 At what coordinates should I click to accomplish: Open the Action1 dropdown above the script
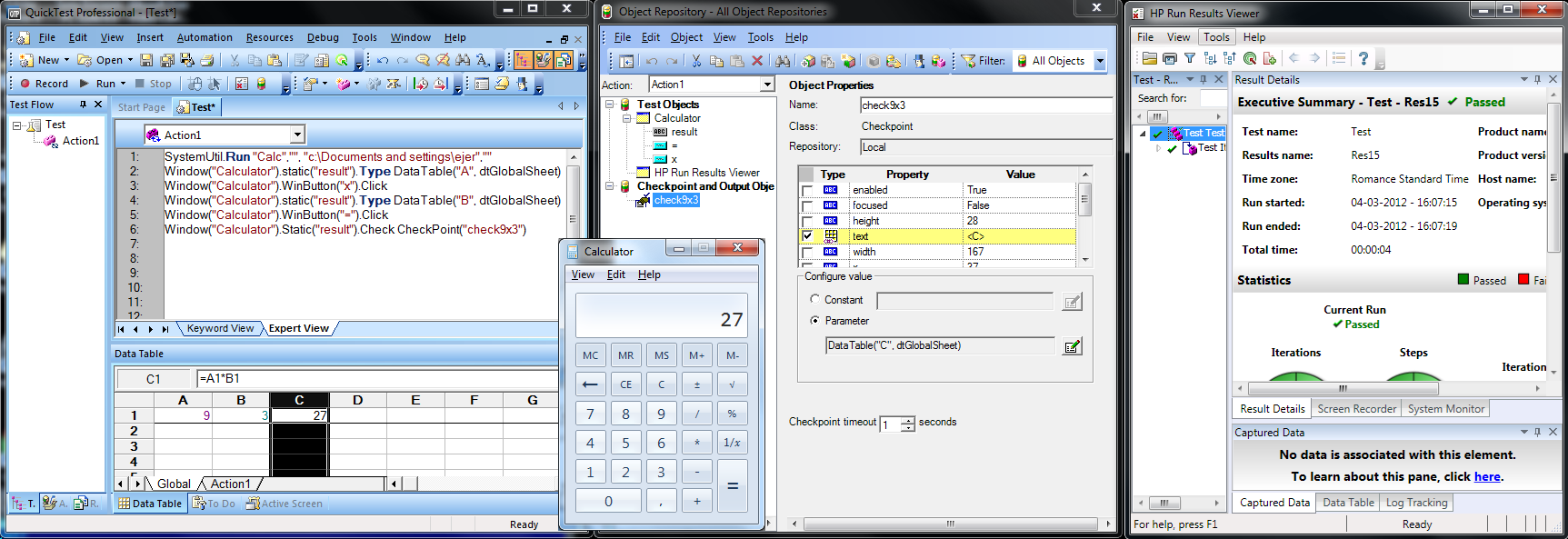coord(297,135)
